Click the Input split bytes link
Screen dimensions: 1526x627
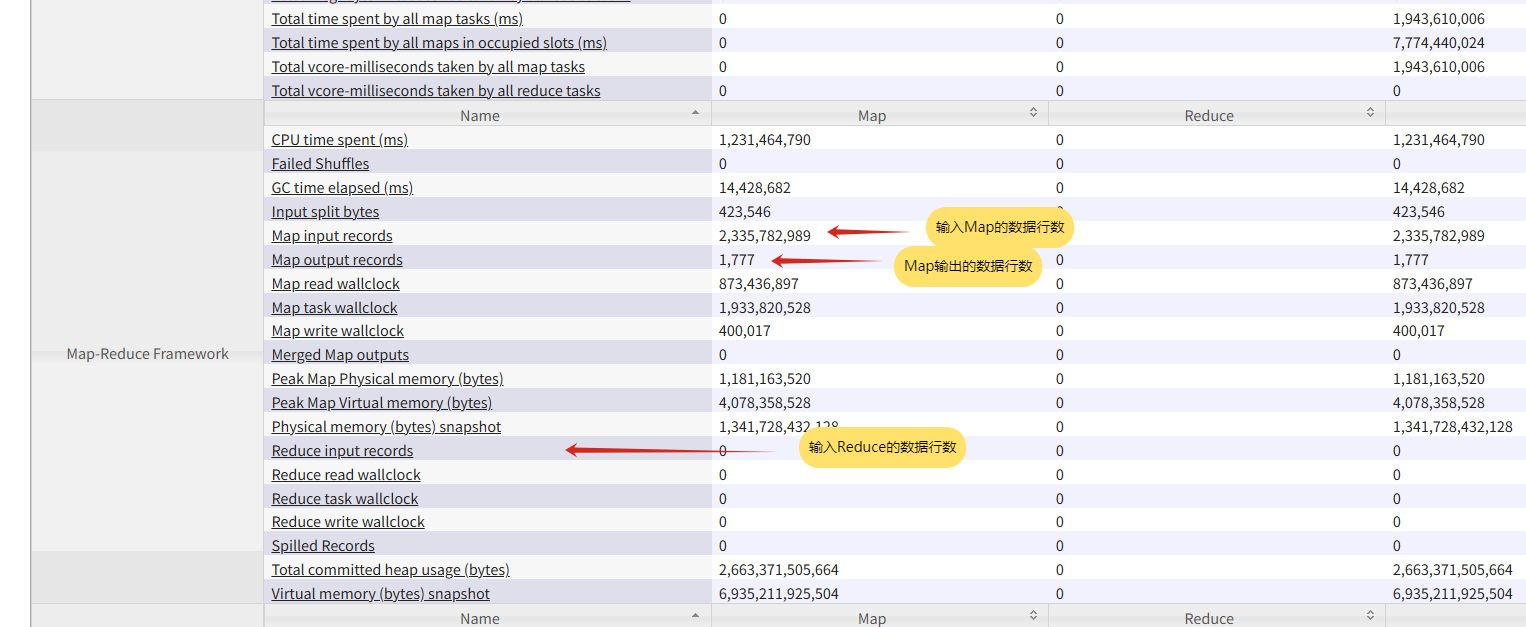point(325,212)
